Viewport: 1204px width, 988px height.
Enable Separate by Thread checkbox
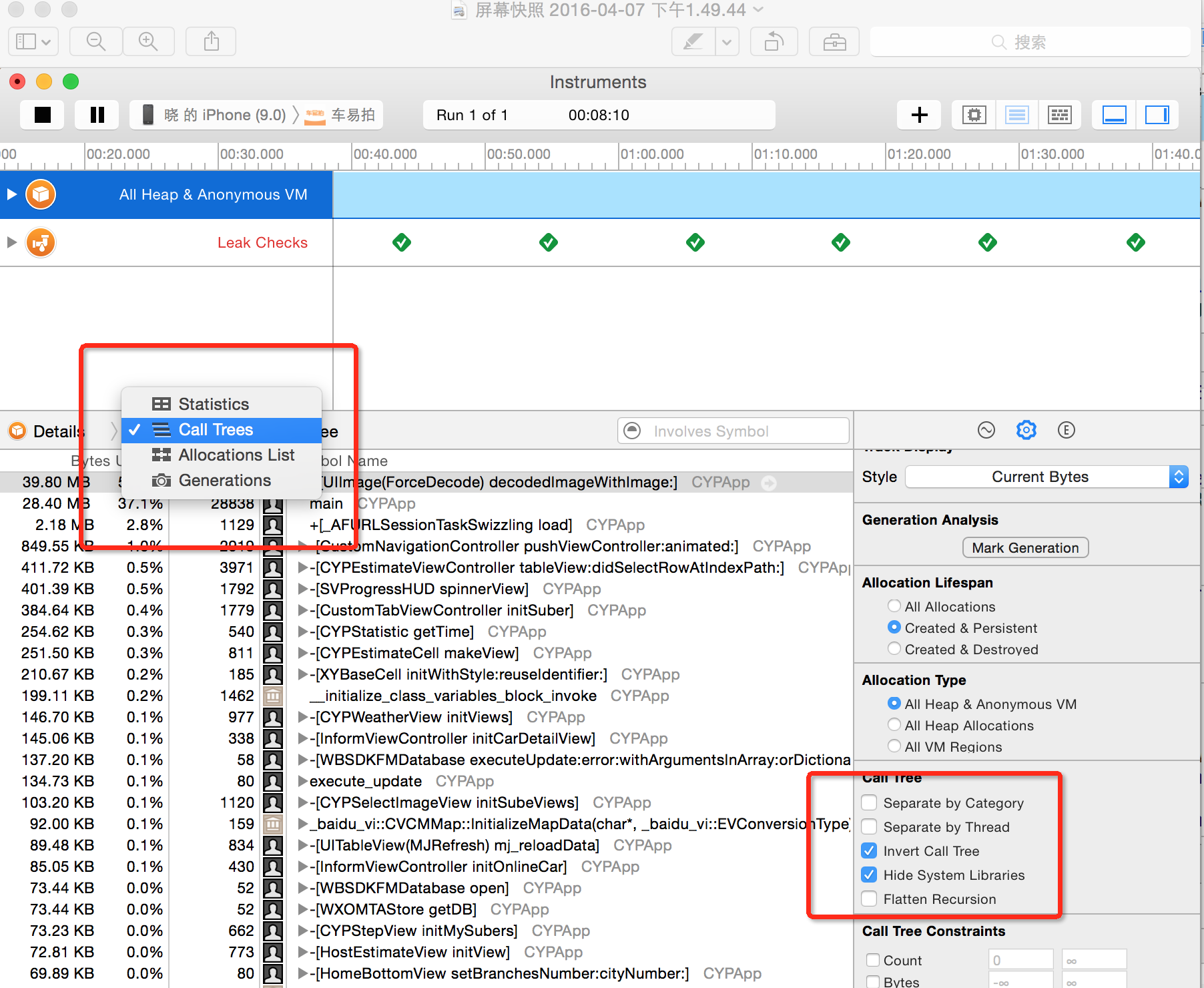869,826
